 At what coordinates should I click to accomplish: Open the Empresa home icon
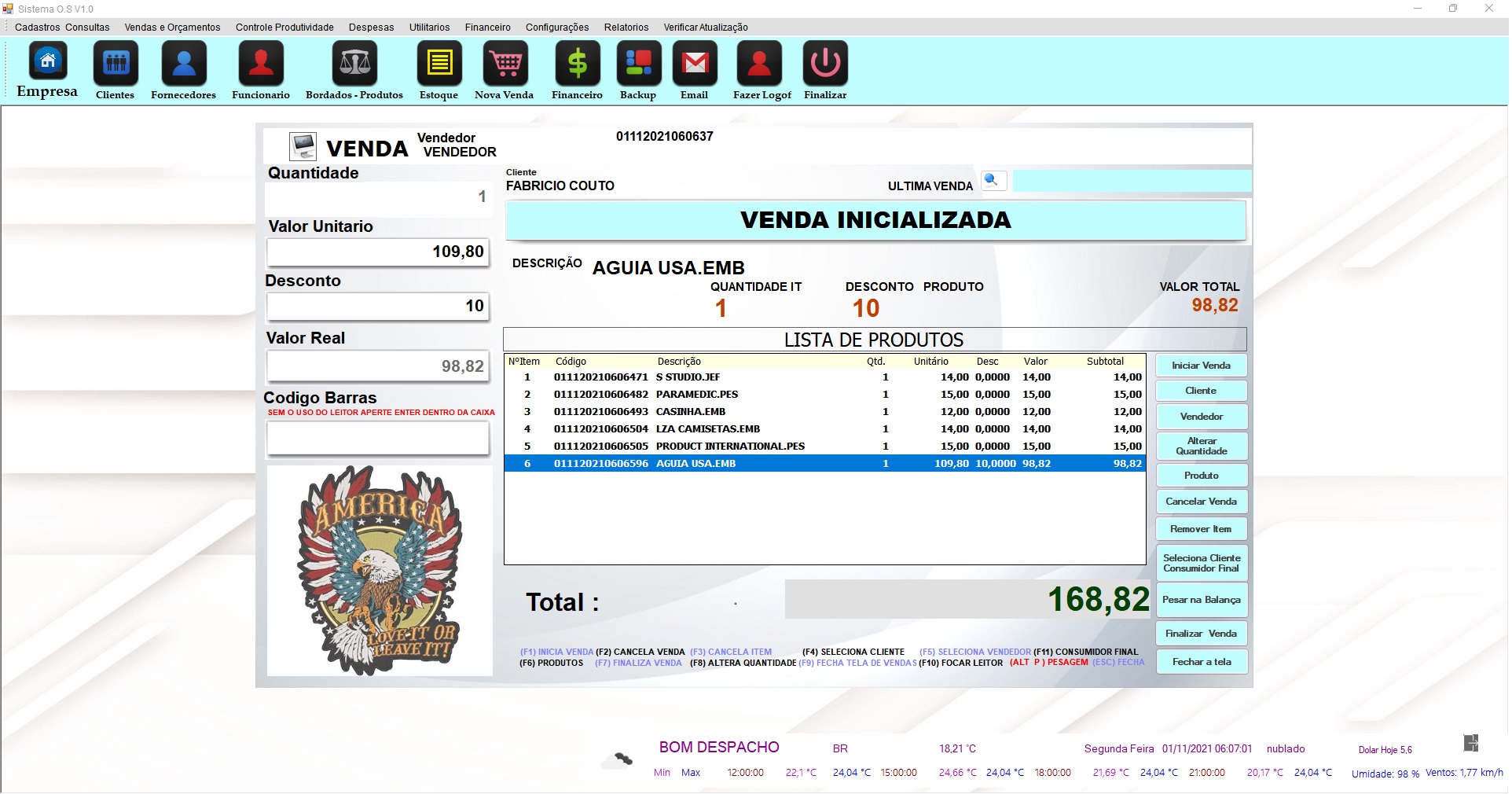[x=48, y=63]
